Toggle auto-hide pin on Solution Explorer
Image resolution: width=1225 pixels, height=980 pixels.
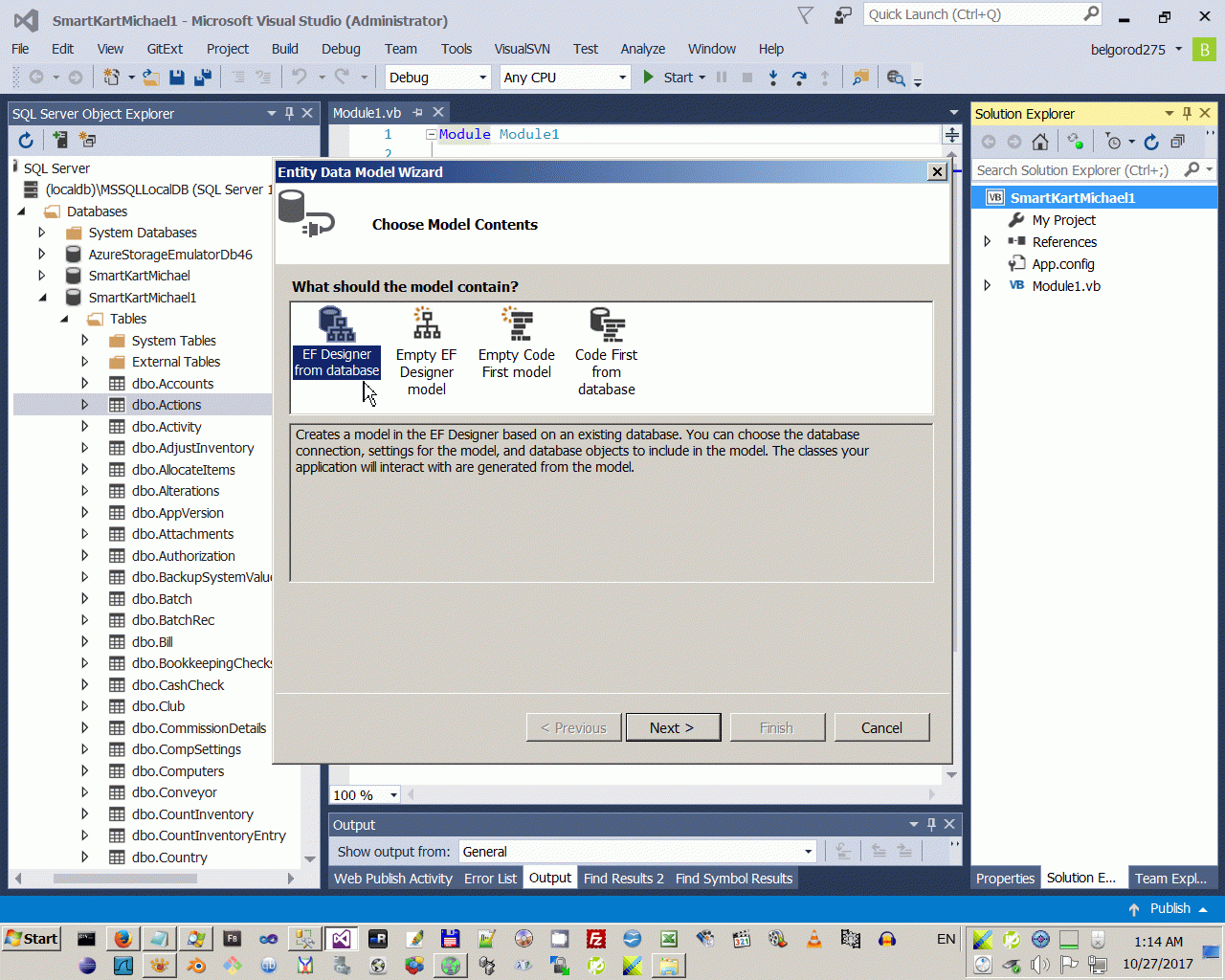[x=1187, y=113]
